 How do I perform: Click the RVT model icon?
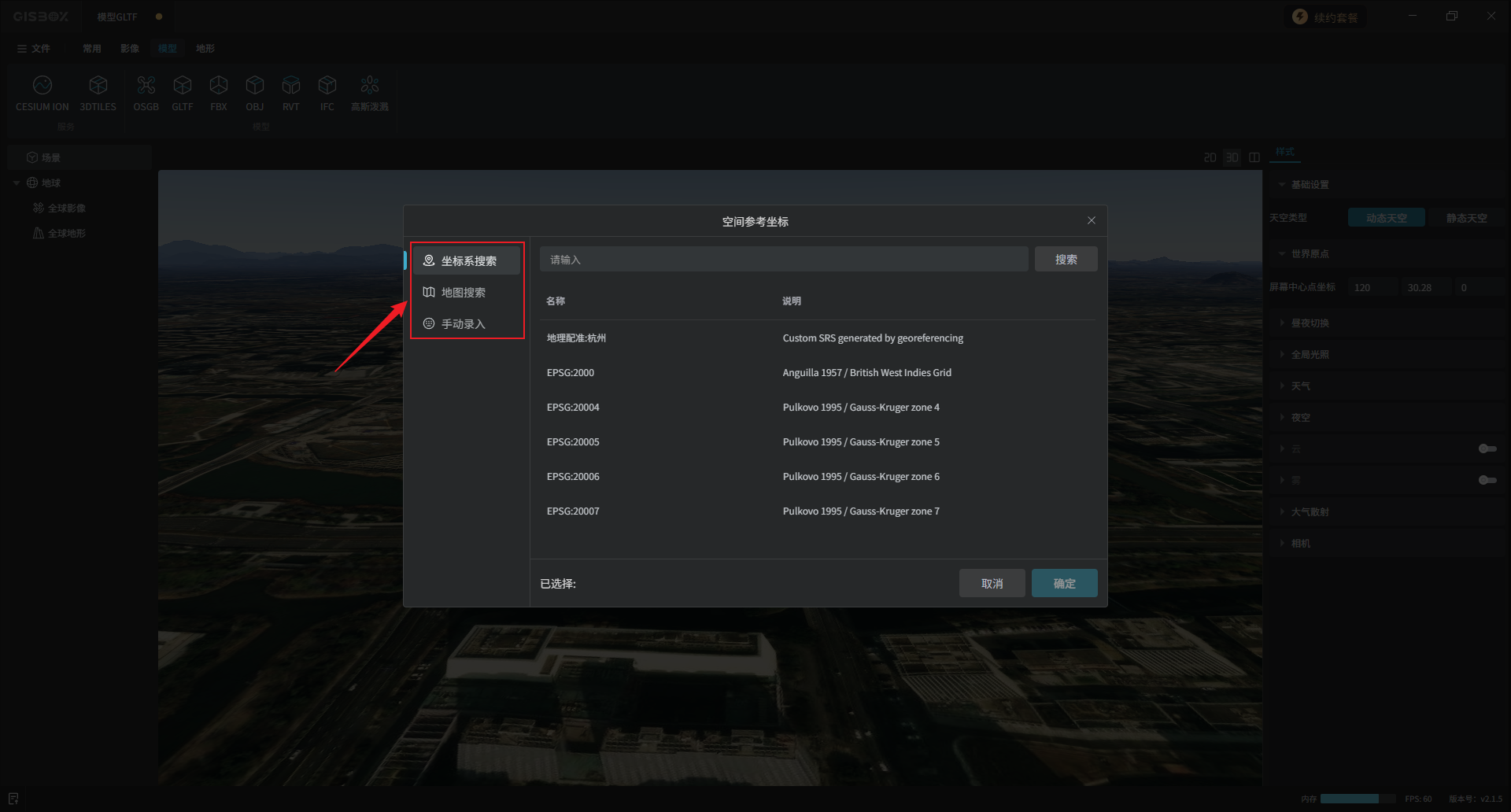coord(290,86)
